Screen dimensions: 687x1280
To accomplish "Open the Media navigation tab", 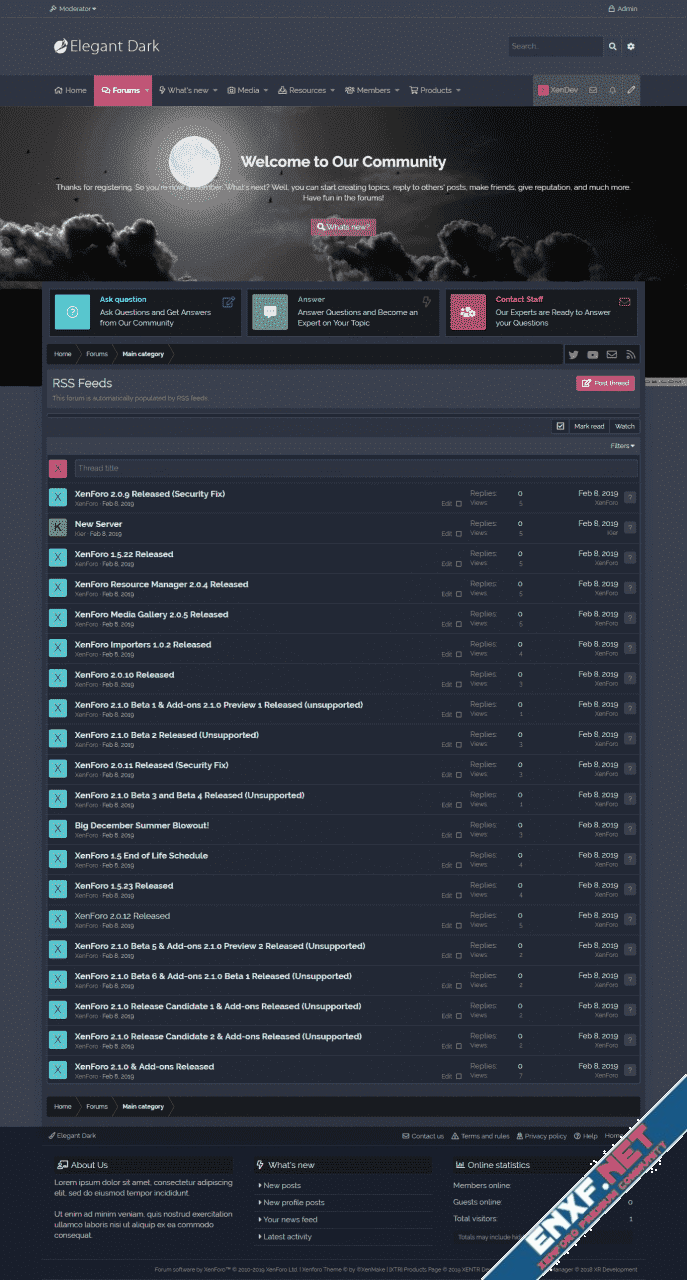I will tap(243, 90).
